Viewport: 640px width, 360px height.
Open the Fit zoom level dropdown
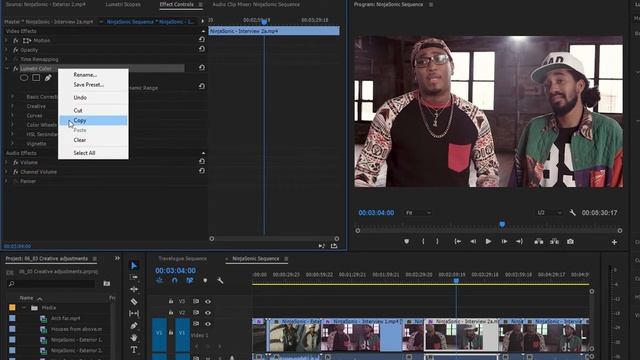tap(418, 213)
